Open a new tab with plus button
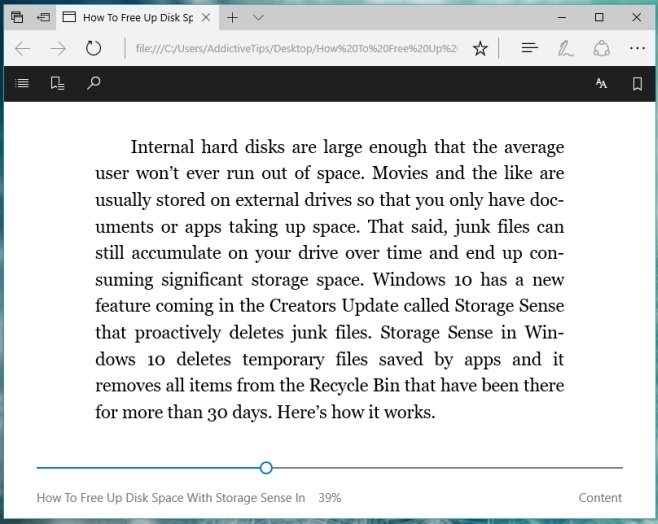This screenshot has height=524, width=658. [x=232, y=18]
